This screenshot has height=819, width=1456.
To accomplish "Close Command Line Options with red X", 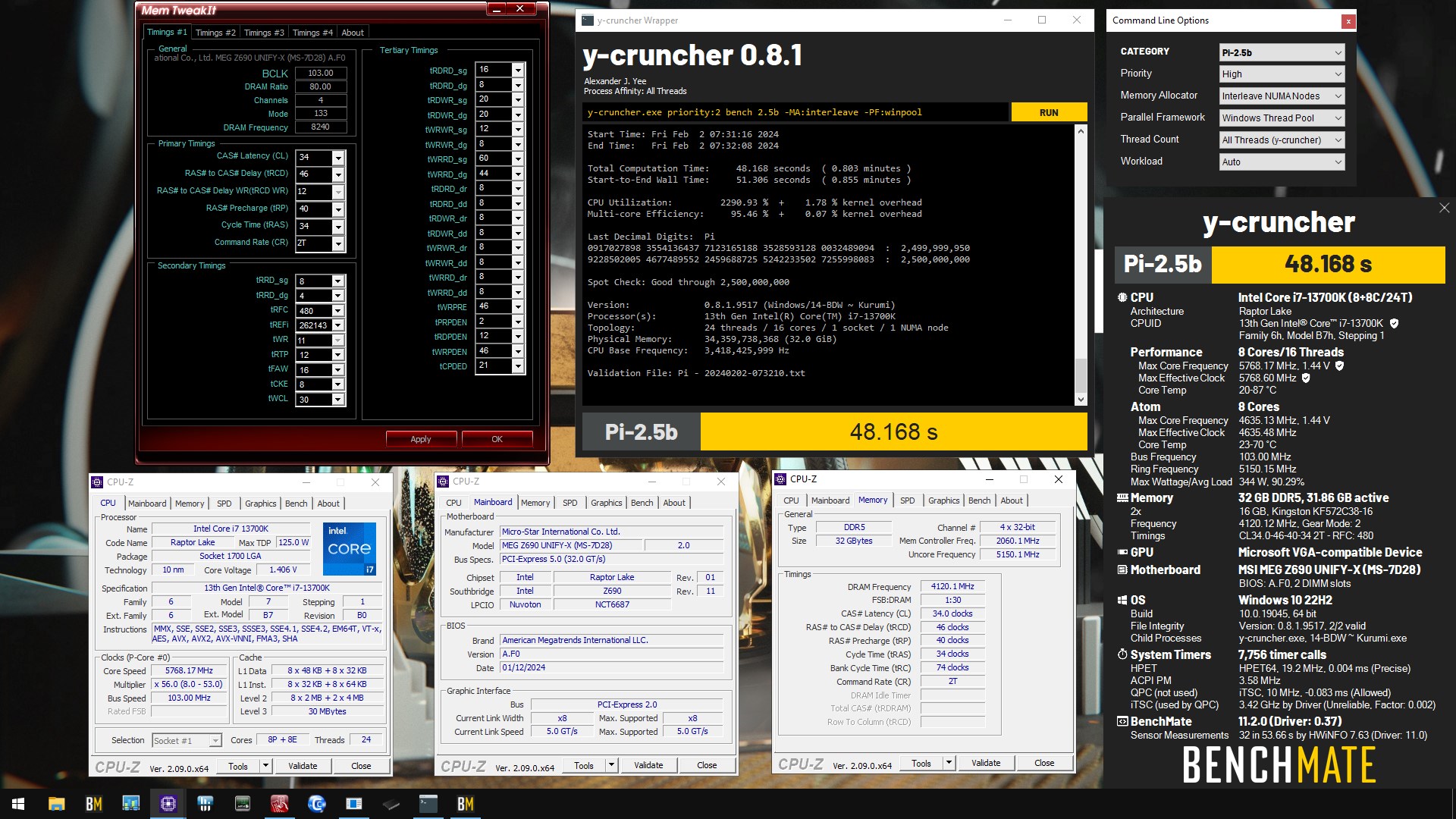I will [x=1348, y=21].
